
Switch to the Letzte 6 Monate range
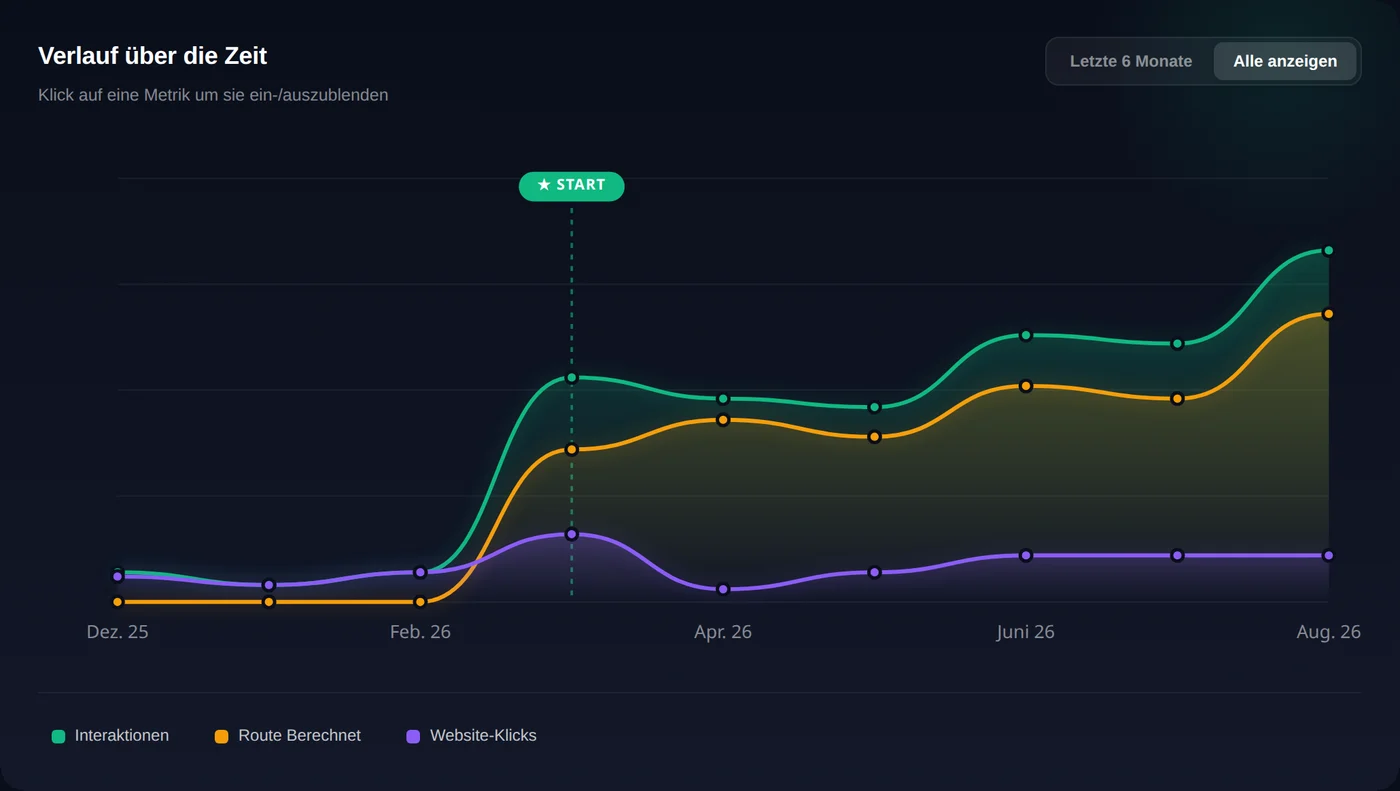1130,61
